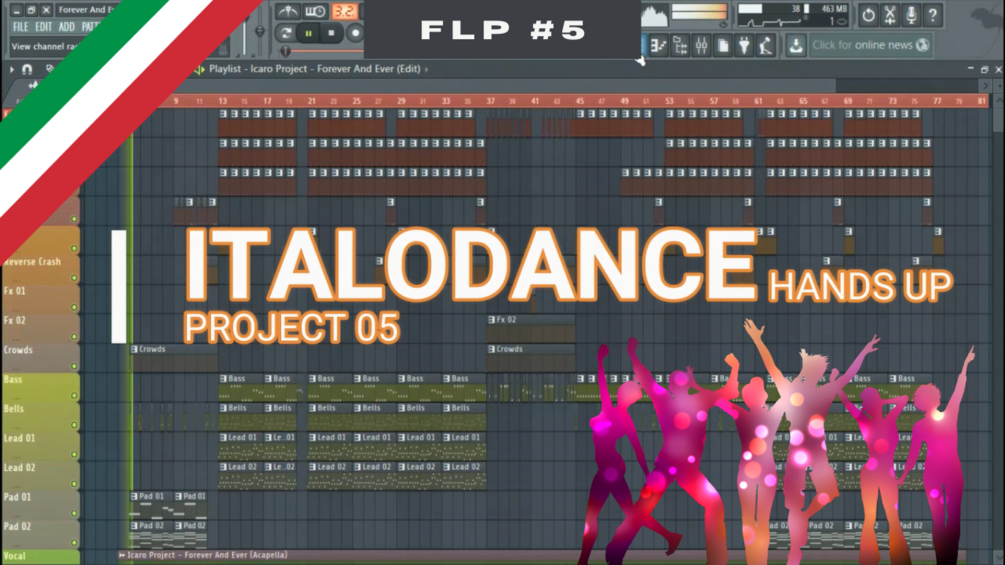This screenshot has height=565, width=1005.
Task: Open the FILE menu
Action: 21,27
